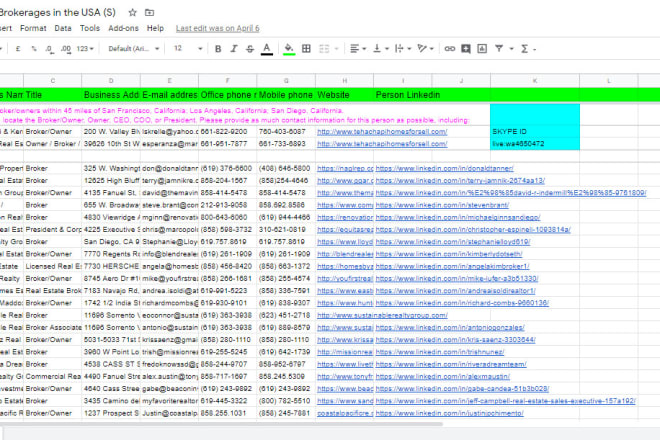Open the fill color paint bucket
Viewport: 660px width, 440px height.
pyautogui.click(x=289, y=49)
